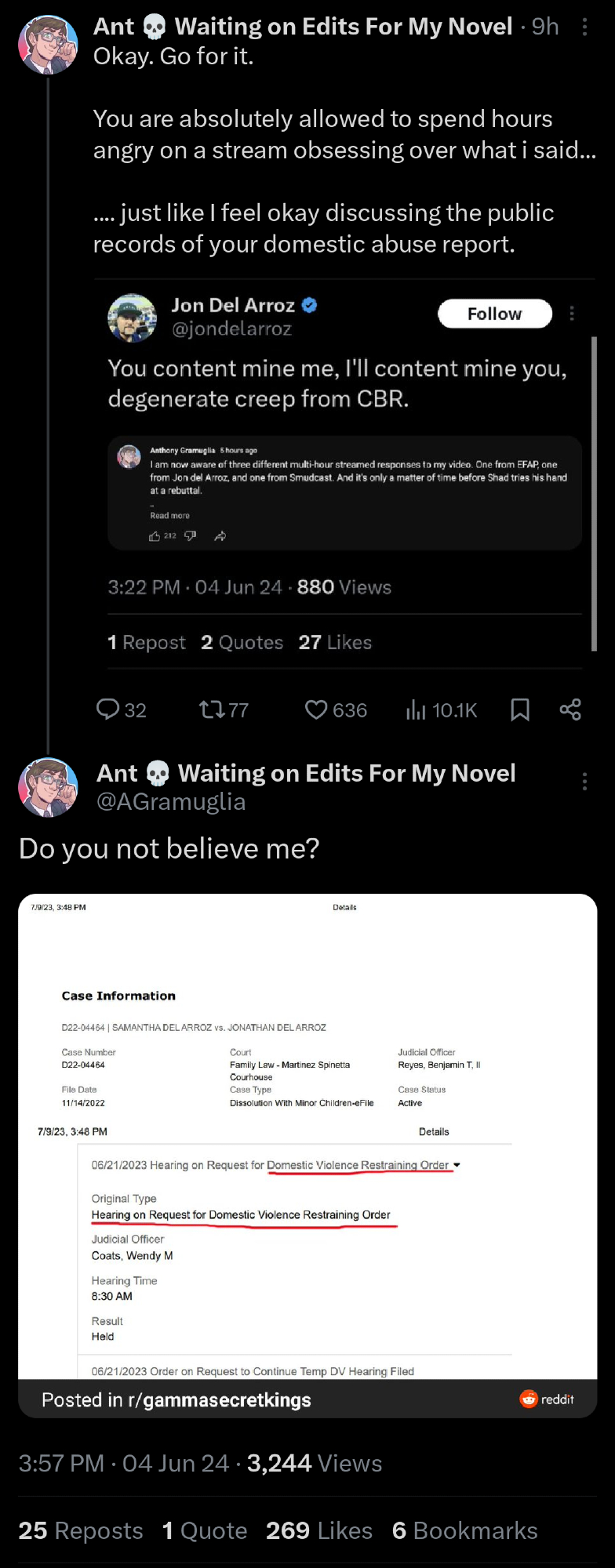
Task: Open more options on second Ant tweet
Action: pyautogui.click(x=584, y=781)
